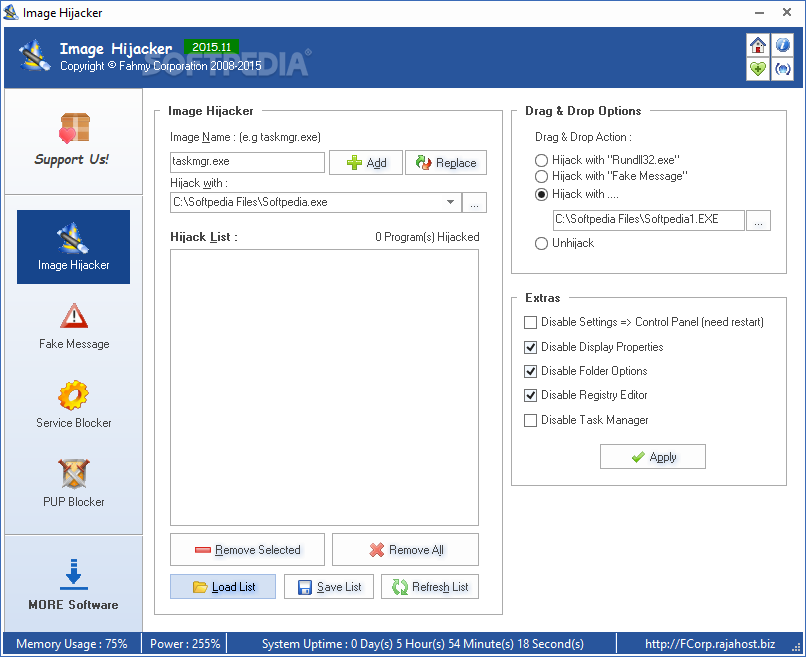Click Refresh List button
806x657 pixels.
[430, 587]
